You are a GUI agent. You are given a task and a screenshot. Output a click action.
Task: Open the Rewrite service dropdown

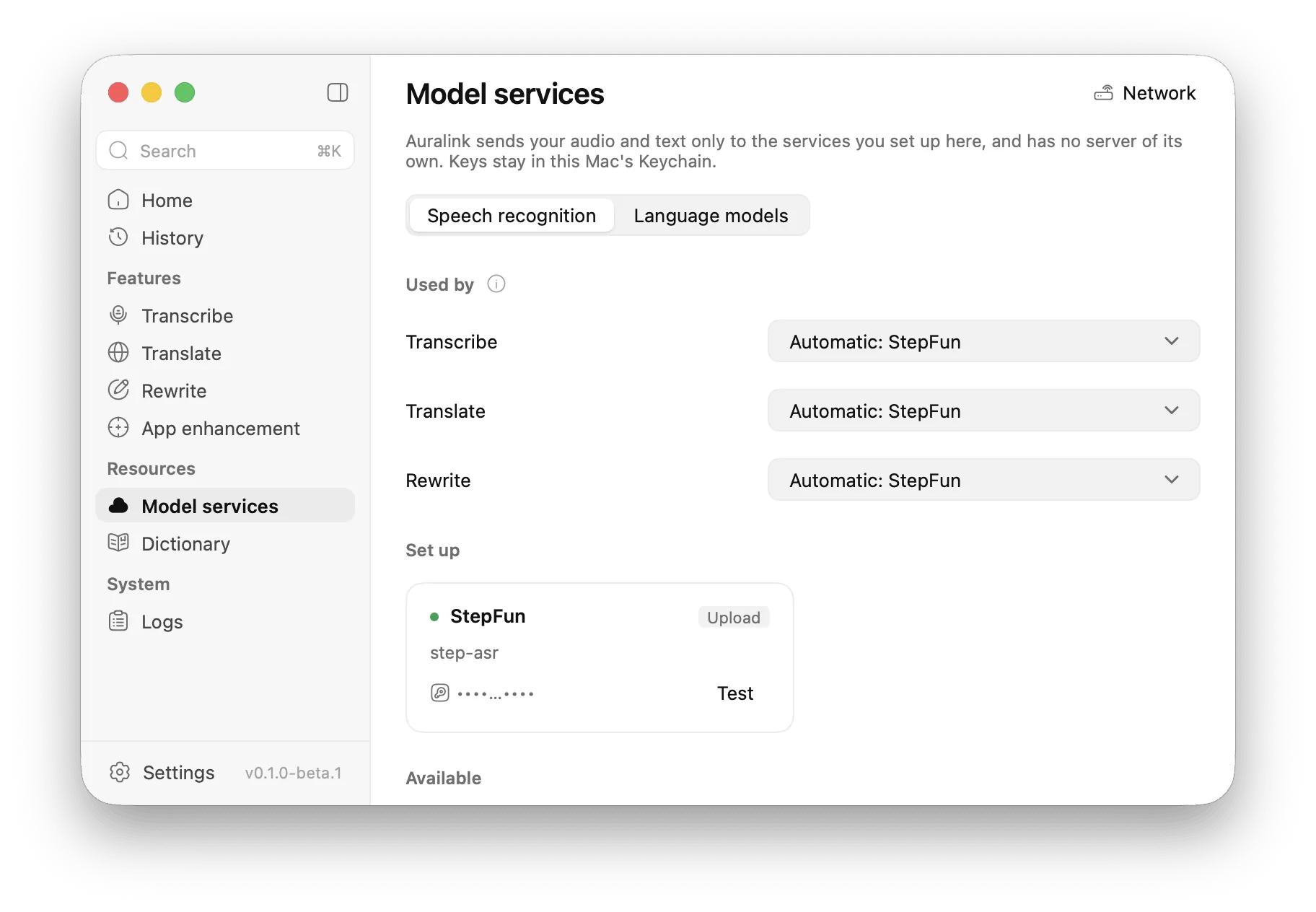(x=983, y=480)
